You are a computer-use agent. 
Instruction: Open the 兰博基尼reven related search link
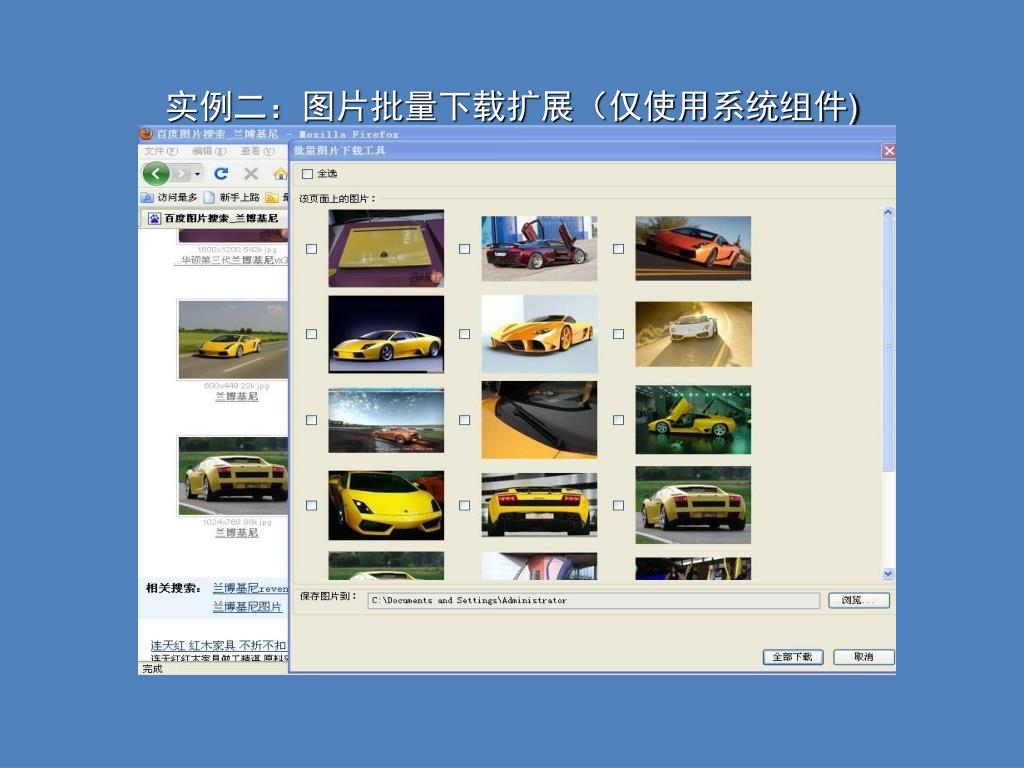tap(250, 588)
